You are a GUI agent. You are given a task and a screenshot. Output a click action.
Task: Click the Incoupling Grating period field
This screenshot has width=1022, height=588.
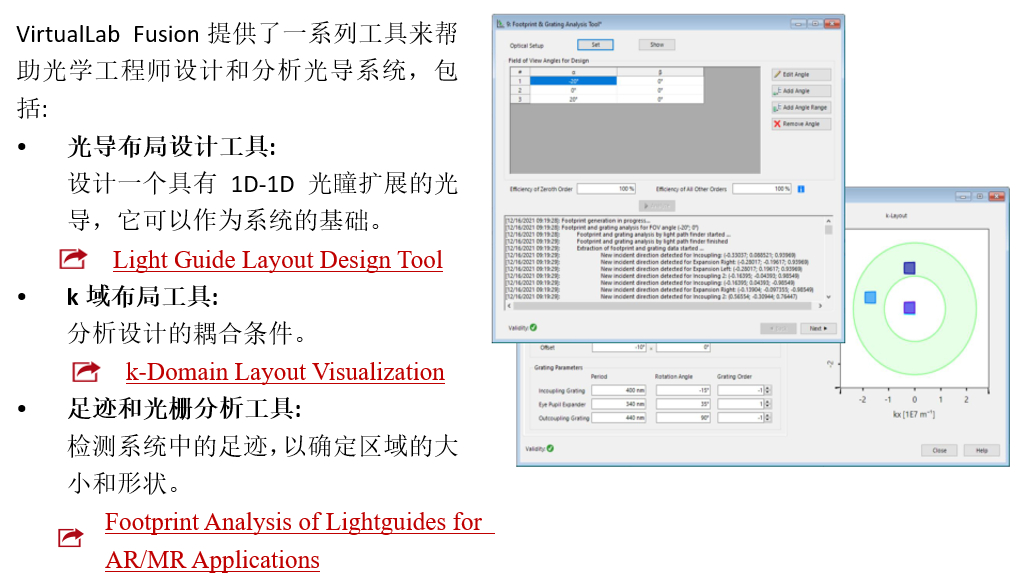(619, 390)
